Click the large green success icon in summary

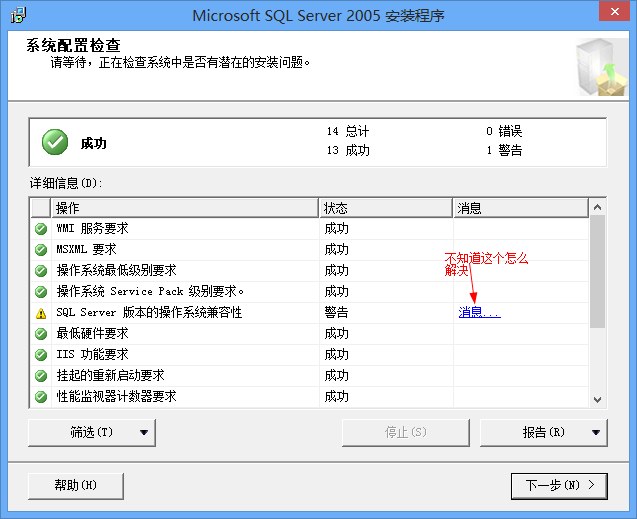click(x=55, y=143)
